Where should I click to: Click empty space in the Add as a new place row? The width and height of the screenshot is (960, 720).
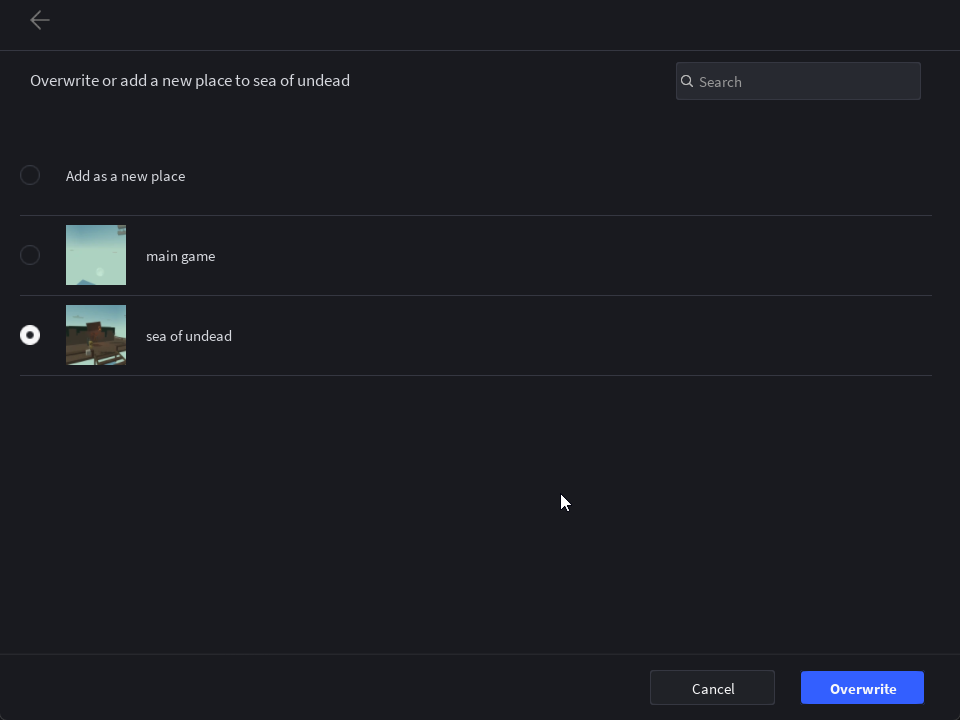[x=551, y=176]
